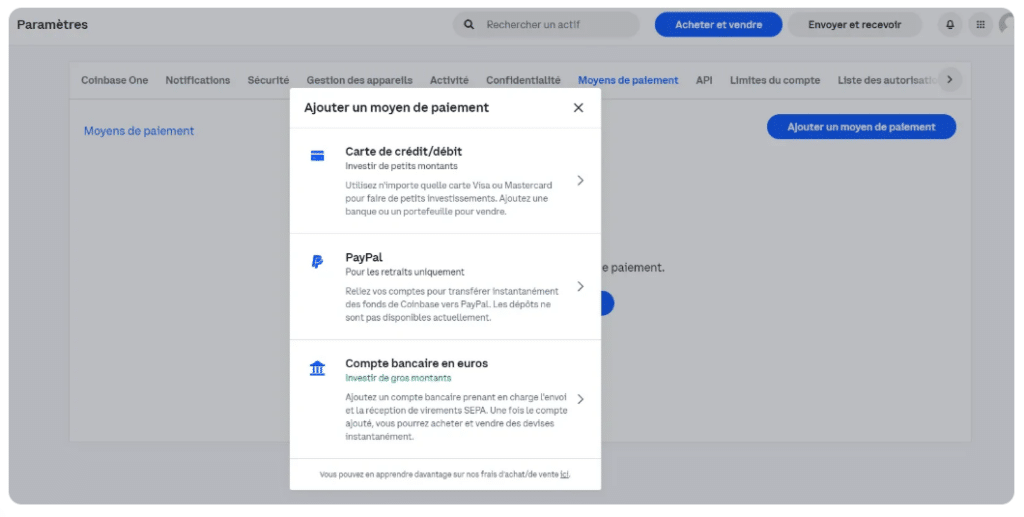This screenshot has width=1024, height=517.
Task: Click the Envoyer et recevoir button
Action: [x=854, y=25]
